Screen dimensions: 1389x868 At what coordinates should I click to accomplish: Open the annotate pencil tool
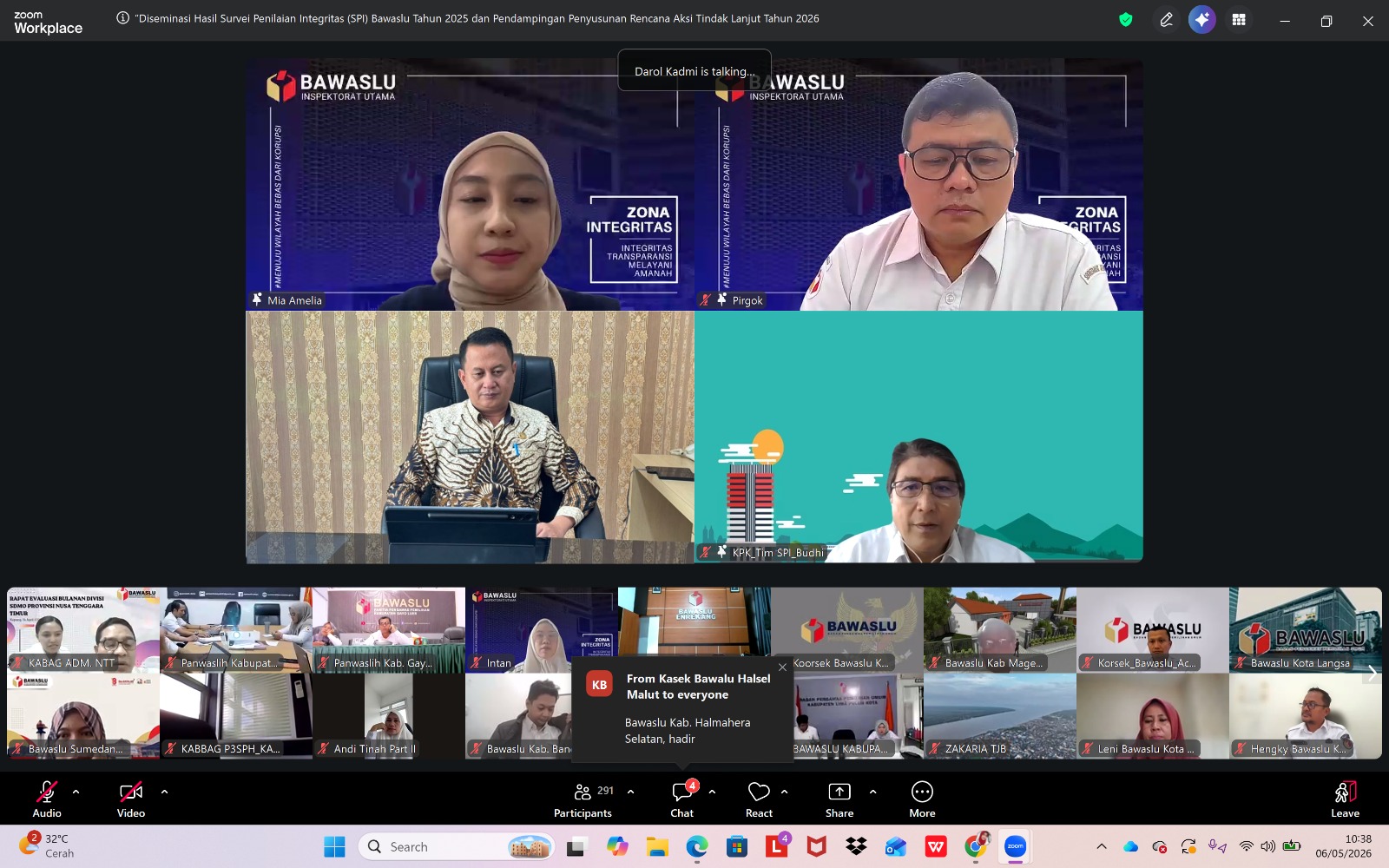coord(1166,20)
